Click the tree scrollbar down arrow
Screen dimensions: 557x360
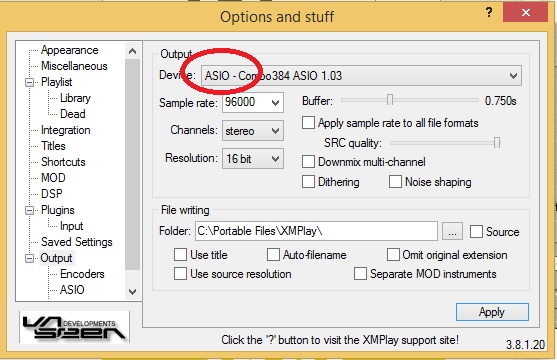coord(133,292)
